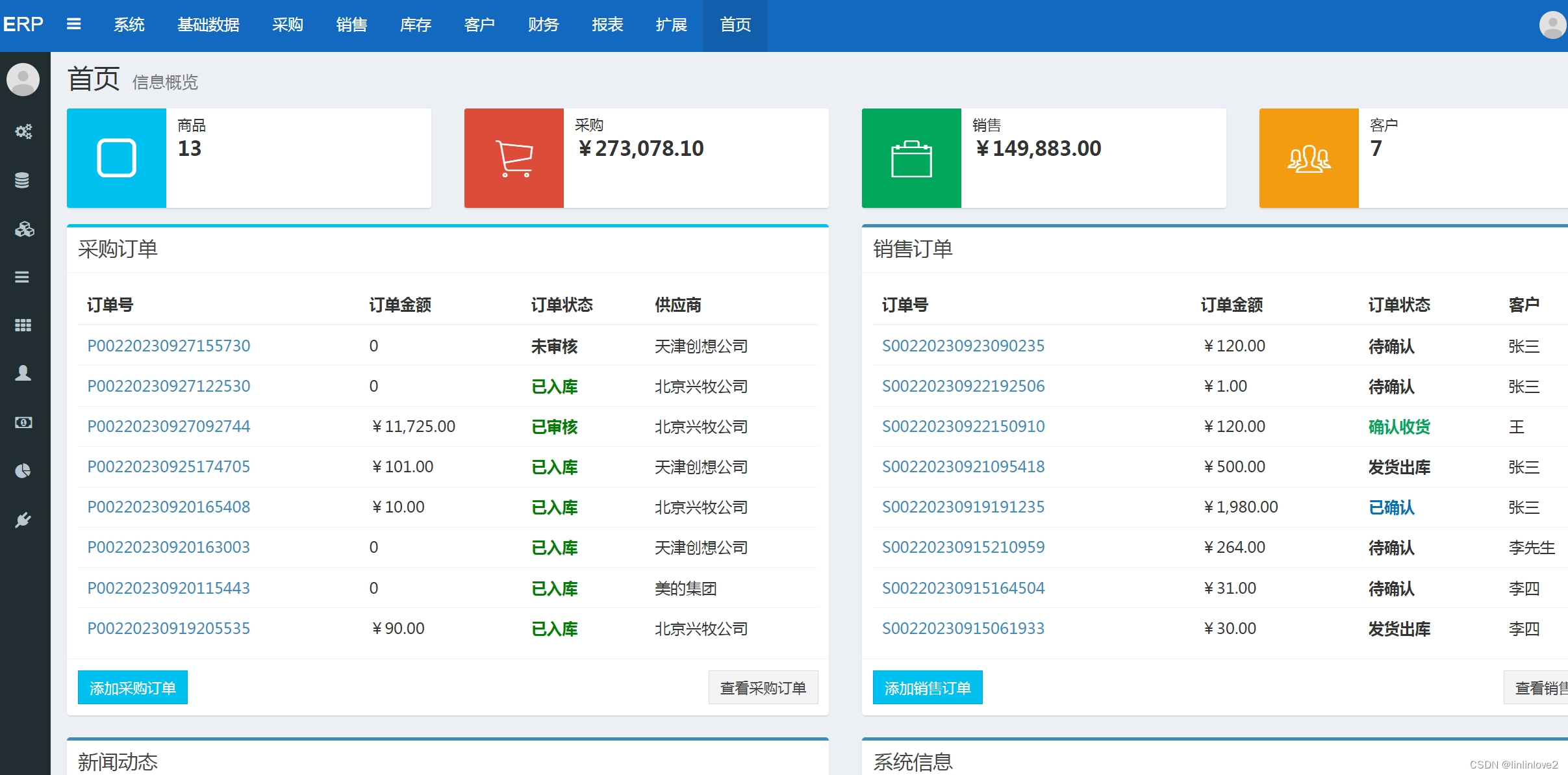Image resolution: width=1568 pixels, height=775 pixels.
Task: Click 添加销售订单 button
Action: click(x=928, y=687)
